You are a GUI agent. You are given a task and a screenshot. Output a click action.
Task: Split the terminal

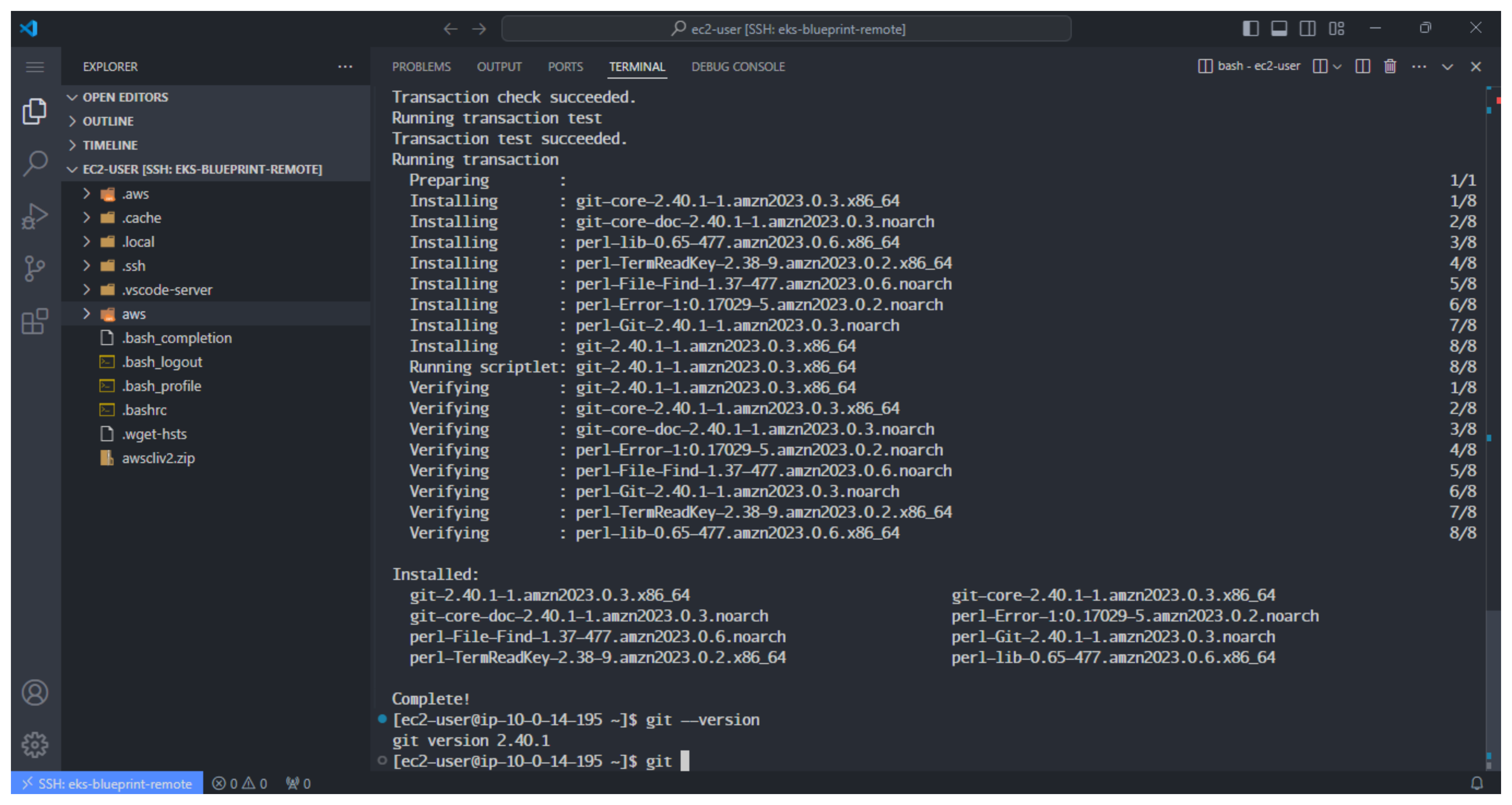coord(1362,66)
